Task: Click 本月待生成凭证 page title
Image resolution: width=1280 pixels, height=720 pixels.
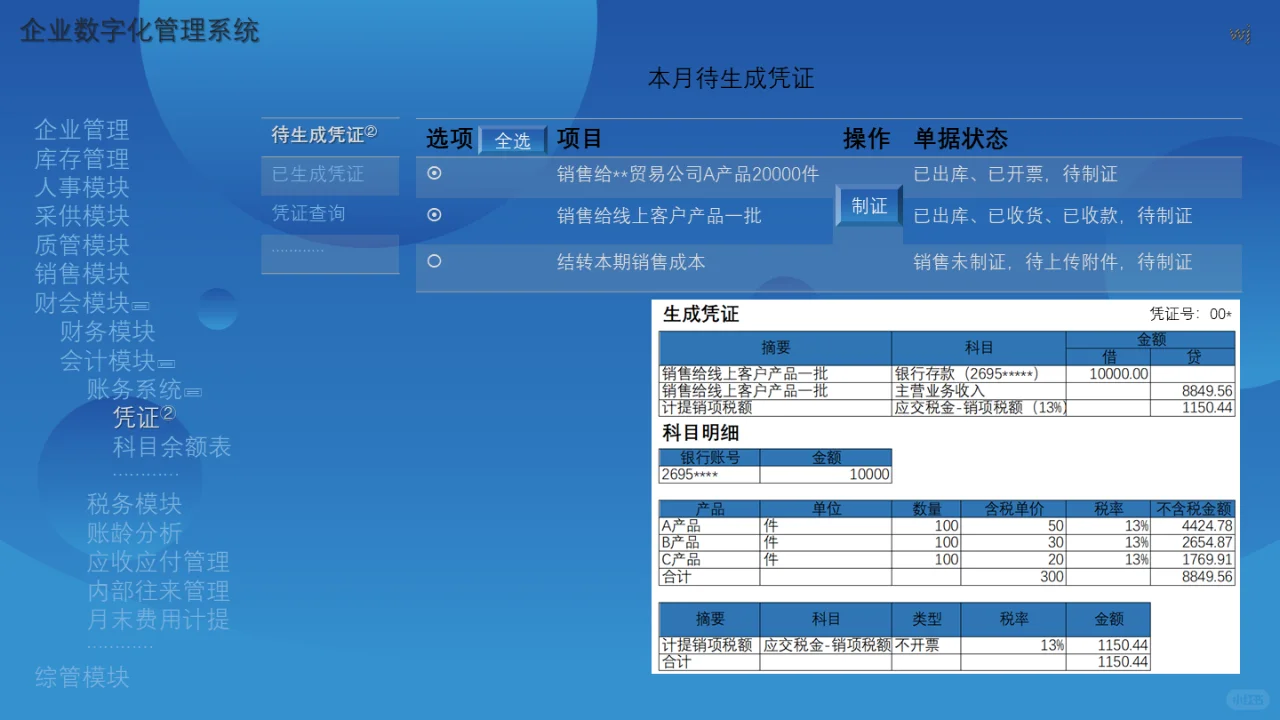Action: click(x=731, y=78)
